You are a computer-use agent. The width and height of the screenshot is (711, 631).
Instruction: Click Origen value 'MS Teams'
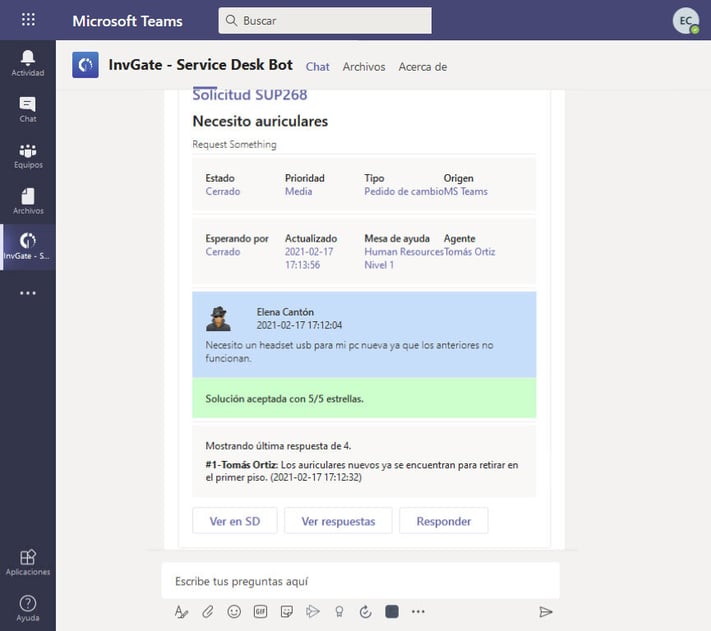click(466, 191)
